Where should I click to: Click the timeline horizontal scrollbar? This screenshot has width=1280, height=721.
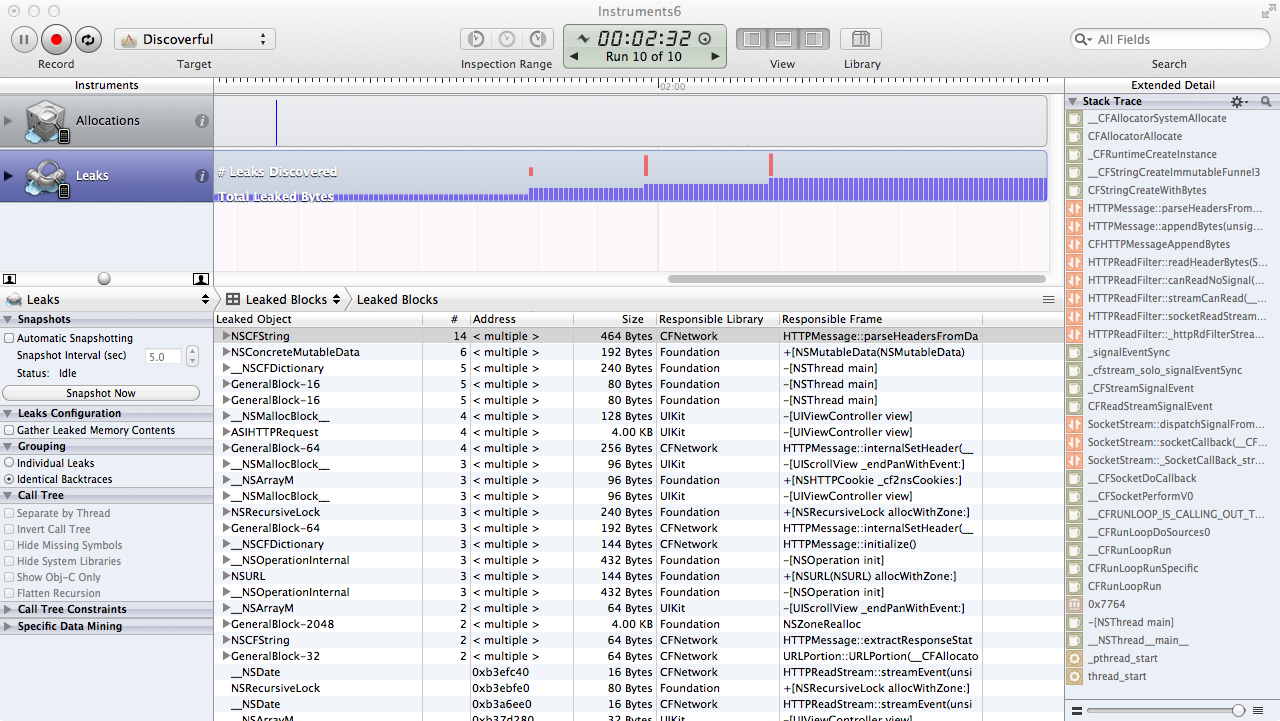(855, 279)
